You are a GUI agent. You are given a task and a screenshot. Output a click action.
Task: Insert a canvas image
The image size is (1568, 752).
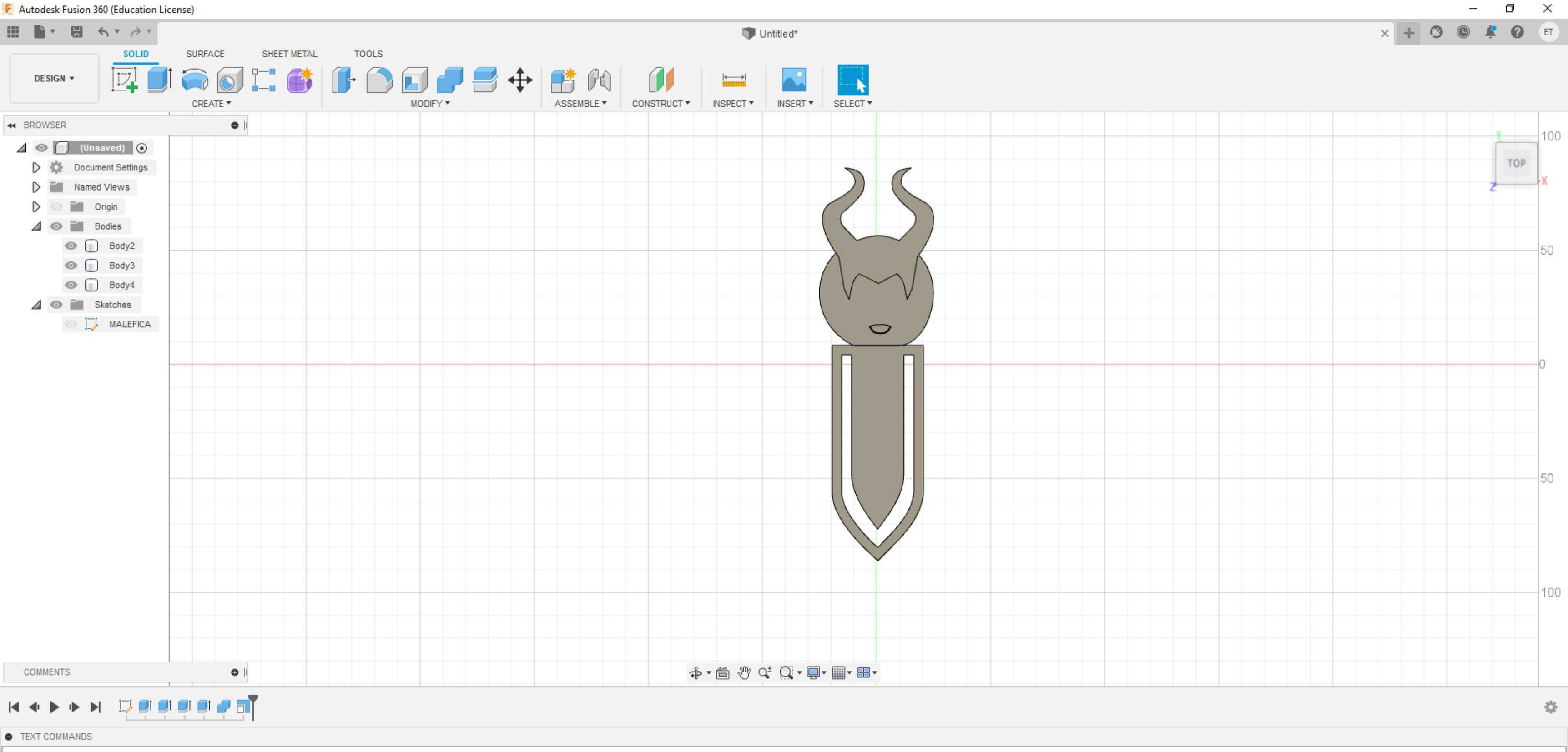pyautogui.click(x=794, y=80)
